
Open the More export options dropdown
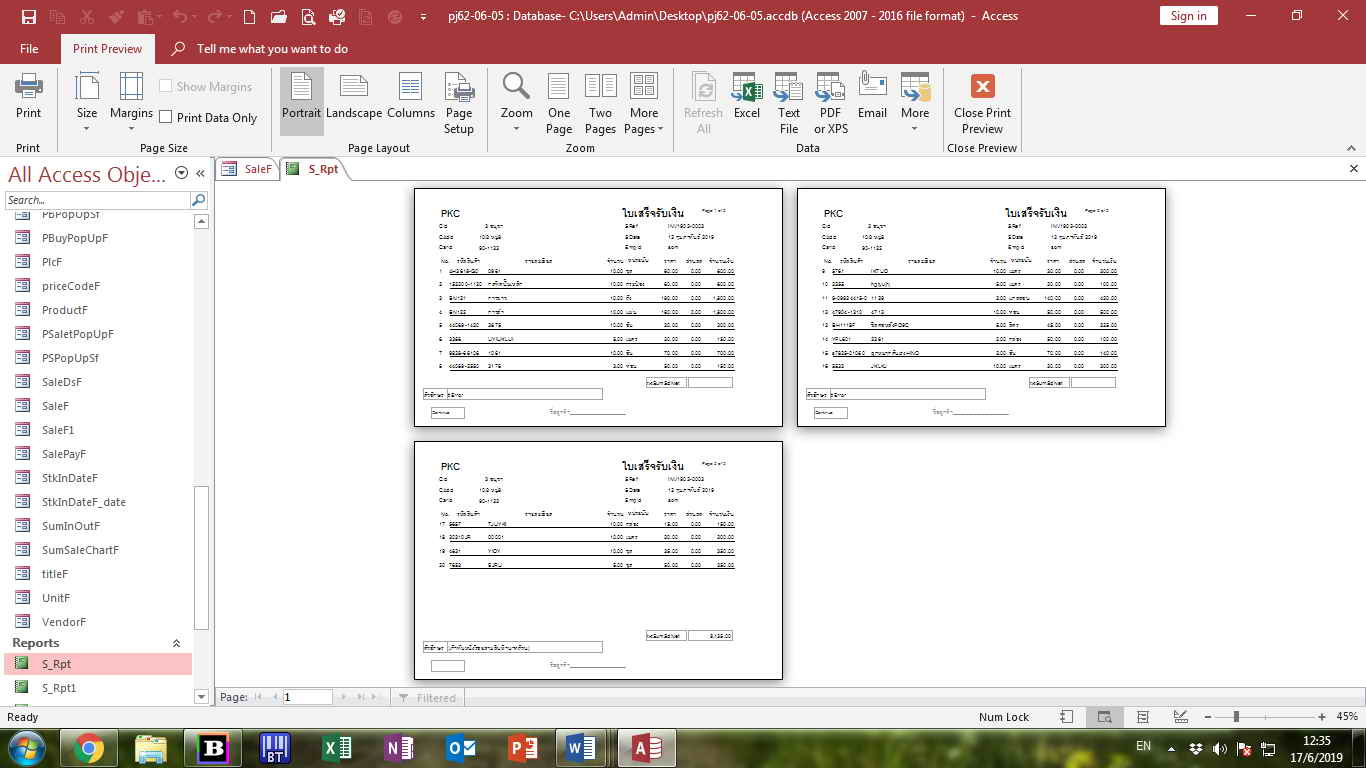pyautogui.click(x=915, y=102)
